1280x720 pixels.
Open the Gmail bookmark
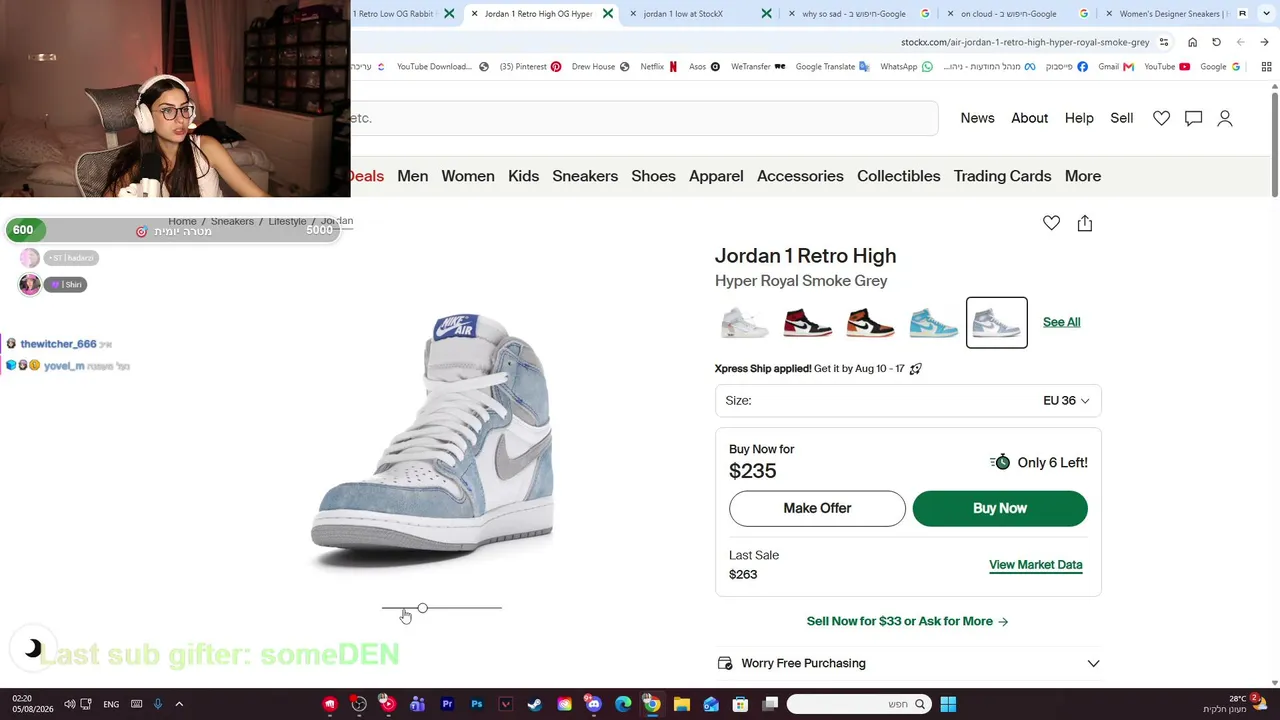pyautogui.click(x=1116, y=67)
